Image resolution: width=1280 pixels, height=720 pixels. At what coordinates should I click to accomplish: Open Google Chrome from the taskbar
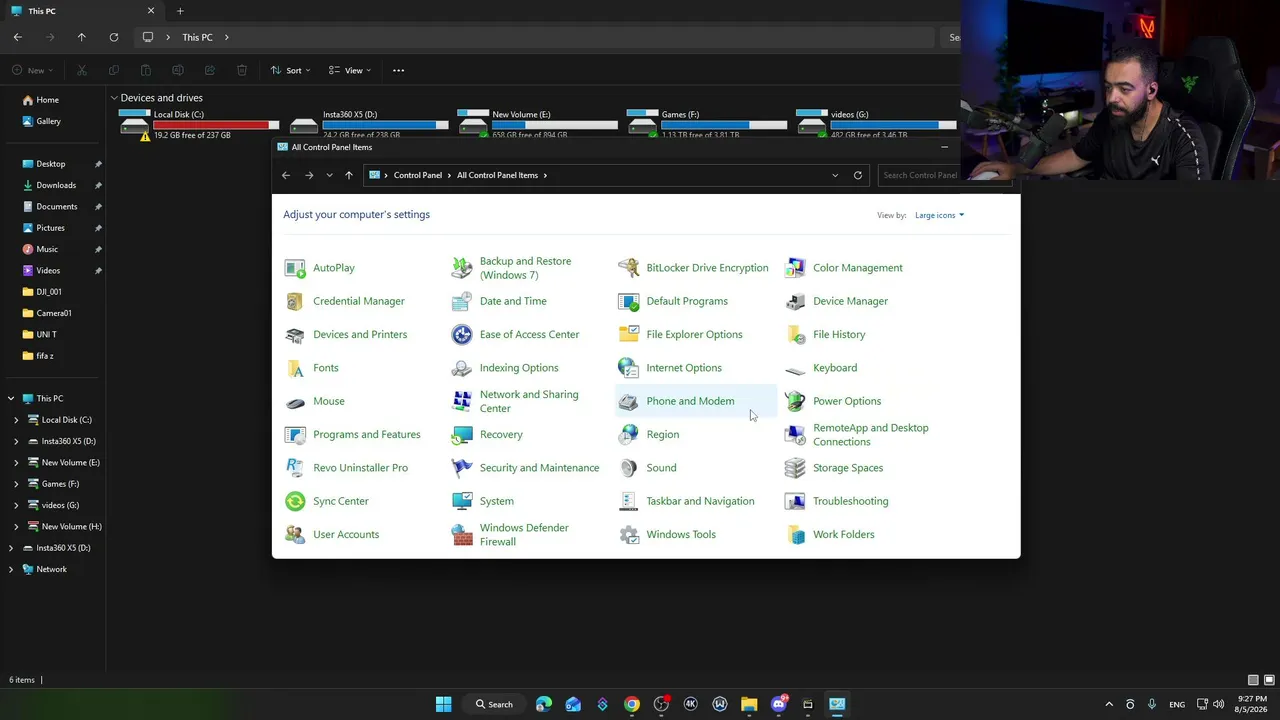pos(632,704)
